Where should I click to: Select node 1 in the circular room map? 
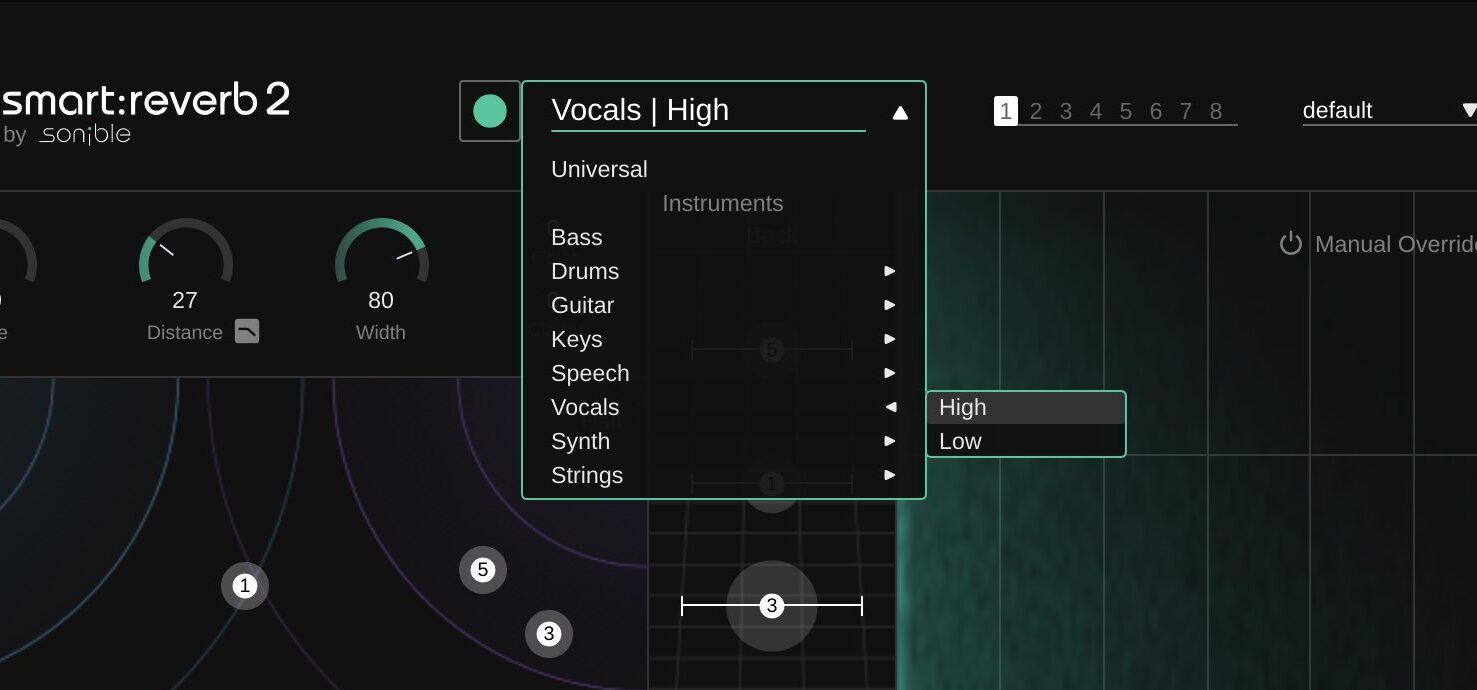click(x=245, y=586)
